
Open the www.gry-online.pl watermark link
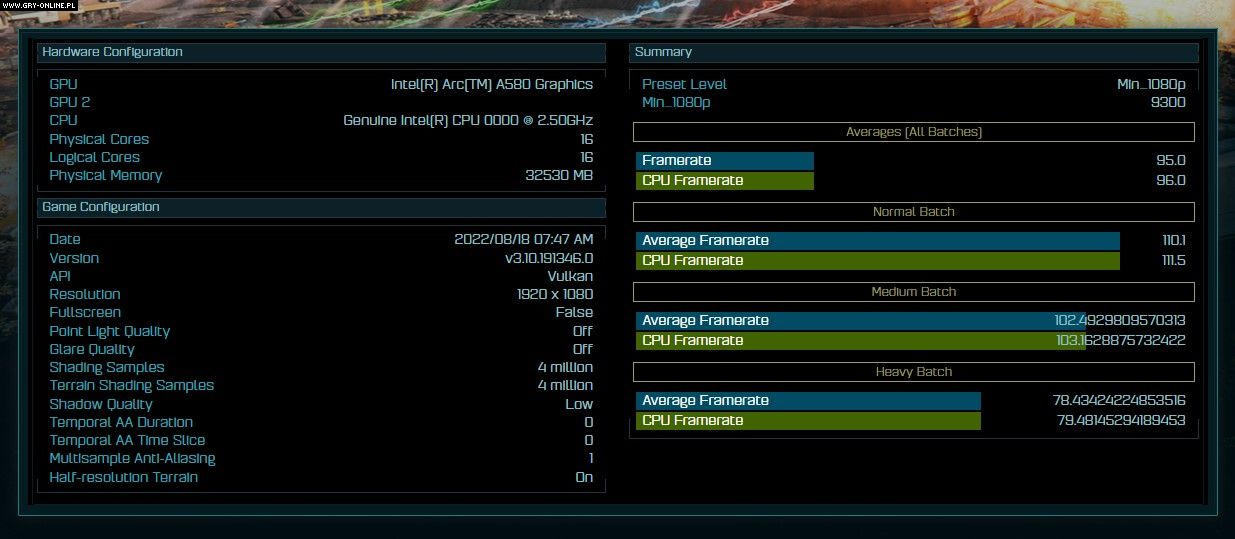[x=42, y=6]
